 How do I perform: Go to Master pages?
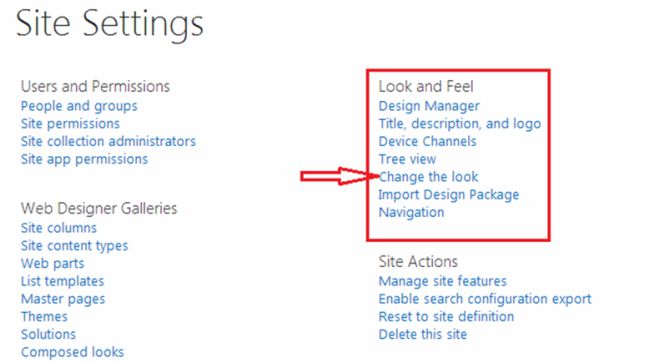point(63,299)
